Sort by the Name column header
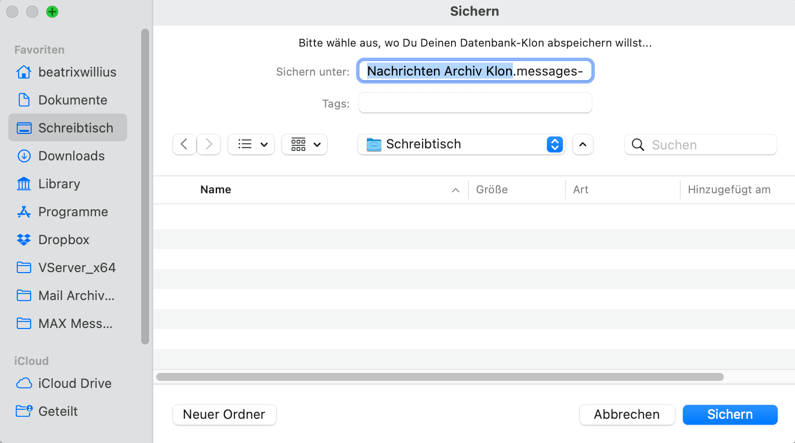This screenshot has height=443, width=795. click(x=215, y=190)
